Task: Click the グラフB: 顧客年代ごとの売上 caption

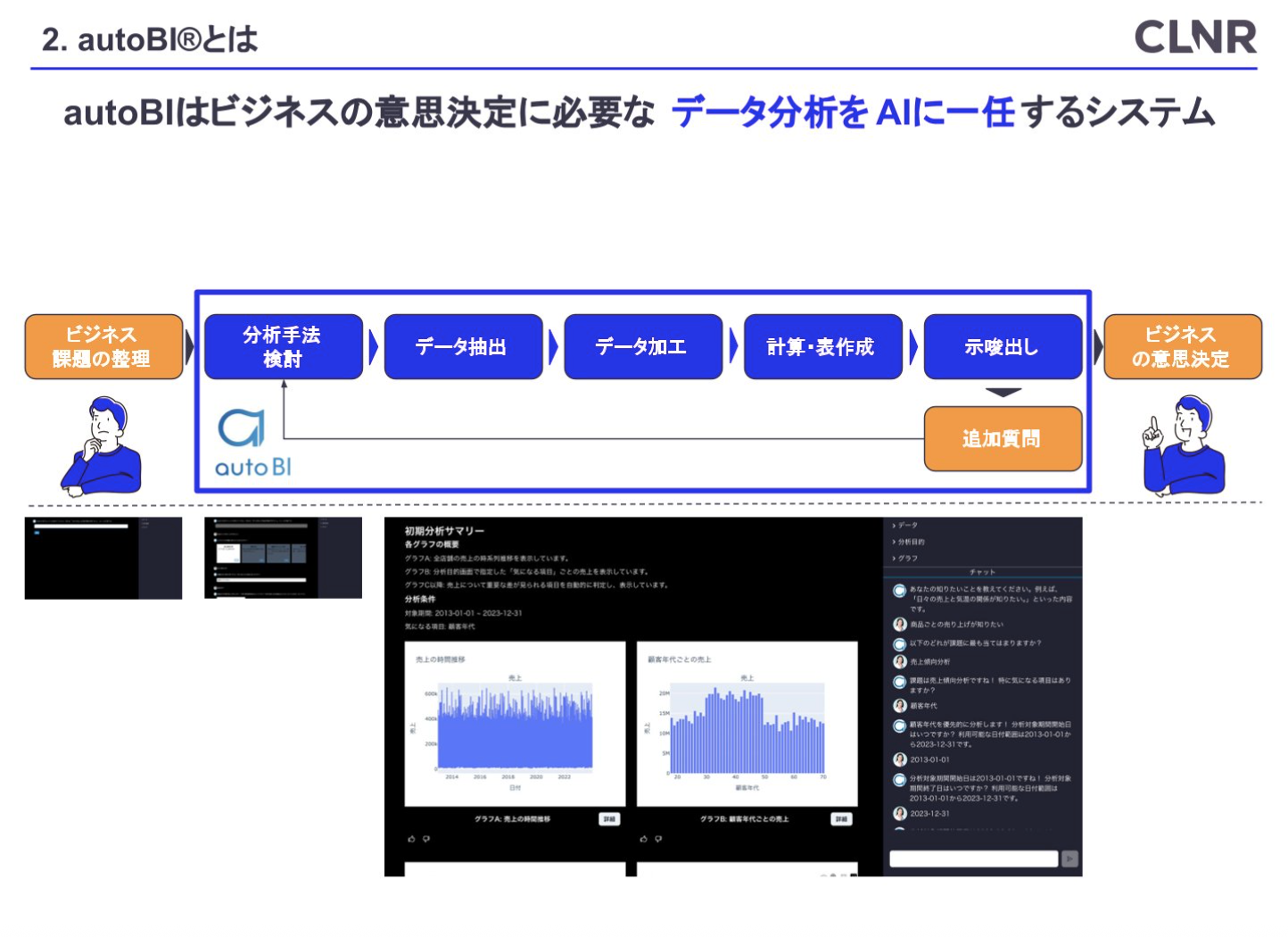Action: (x=744, y=819)
